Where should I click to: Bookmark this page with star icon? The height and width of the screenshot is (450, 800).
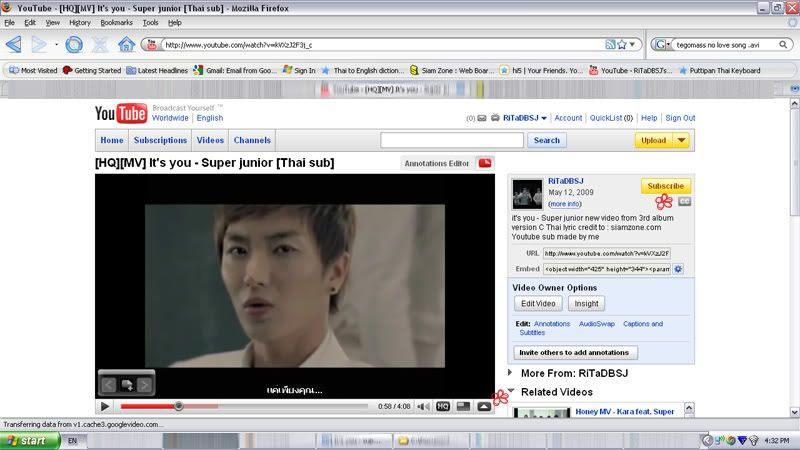coord(621,45)
